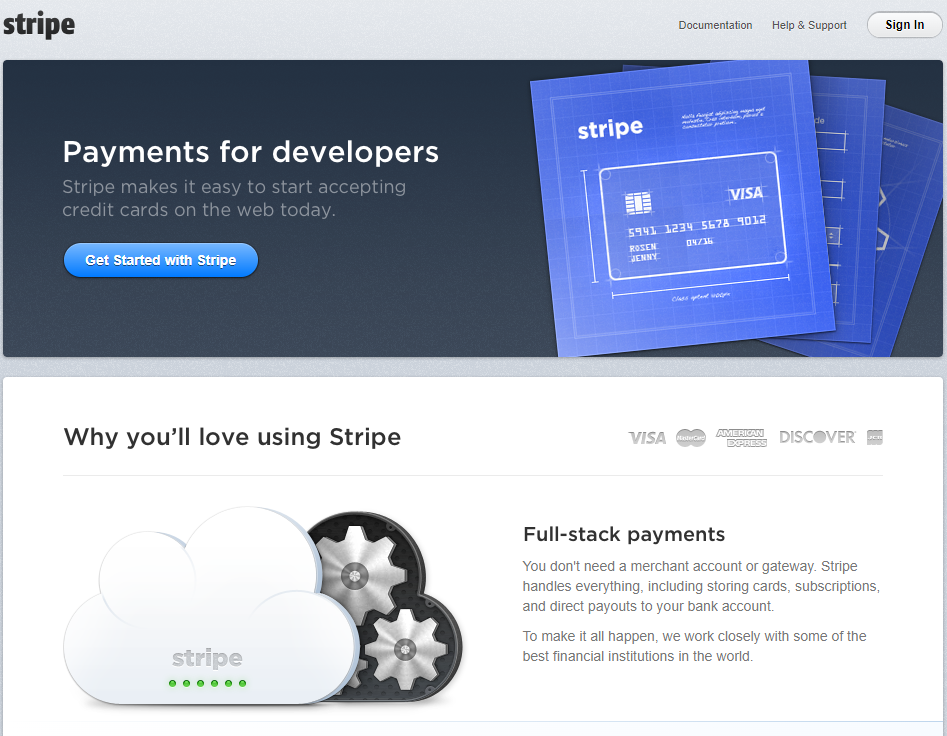The height and width of the screenshot is (736, 947).
Task: Click Why you'll love using Stripe heading
Action: (x=232, y=437)
